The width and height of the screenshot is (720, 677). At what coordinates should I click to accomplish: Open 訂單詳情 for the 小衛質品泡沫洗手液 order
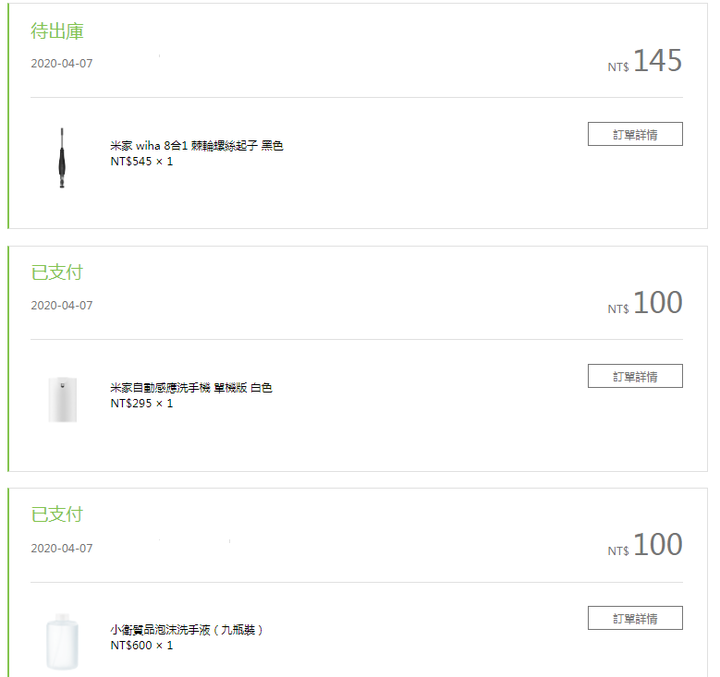(x=635, y=618)
